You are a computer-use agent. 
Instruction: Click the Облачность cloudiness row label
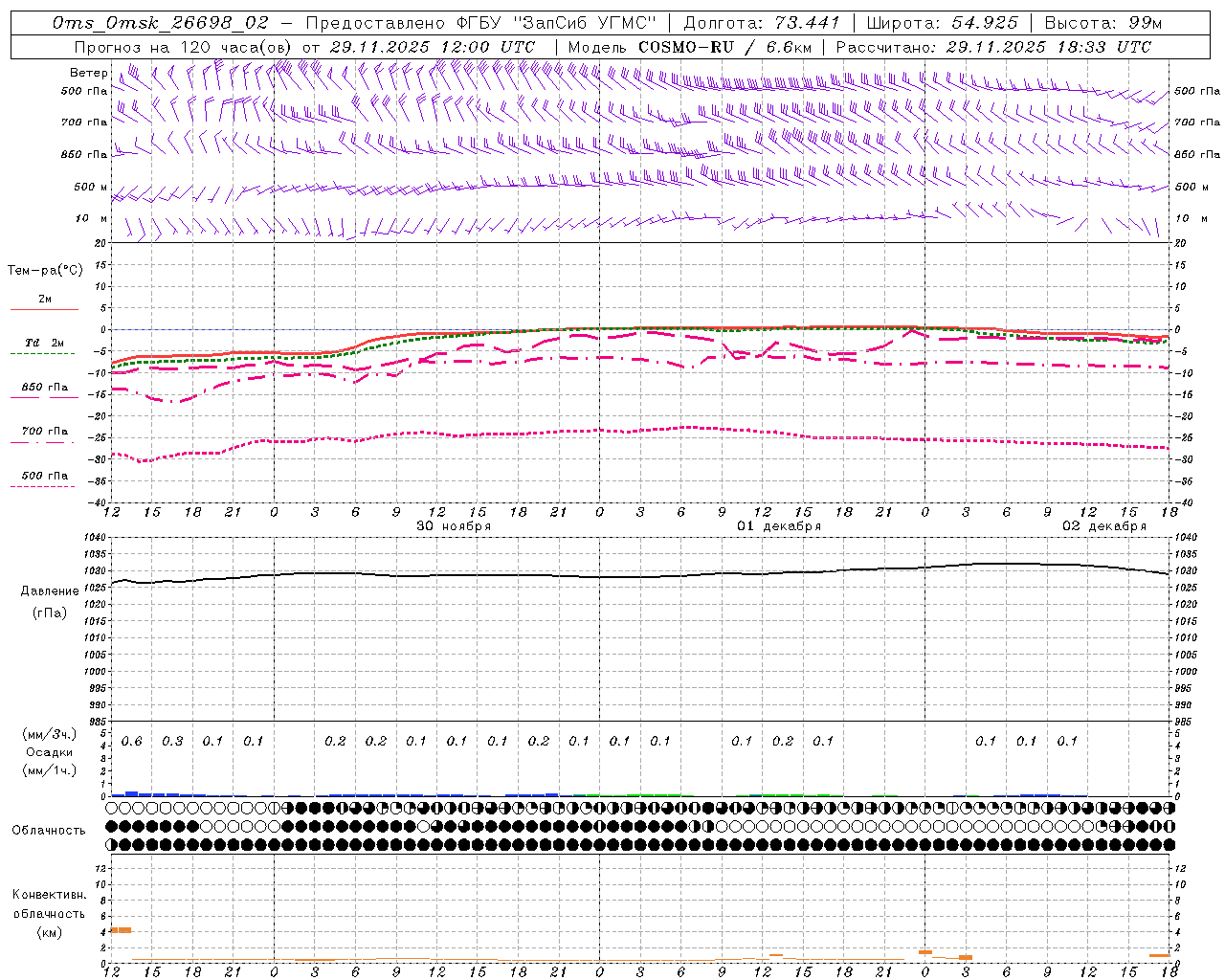point(49,831)
